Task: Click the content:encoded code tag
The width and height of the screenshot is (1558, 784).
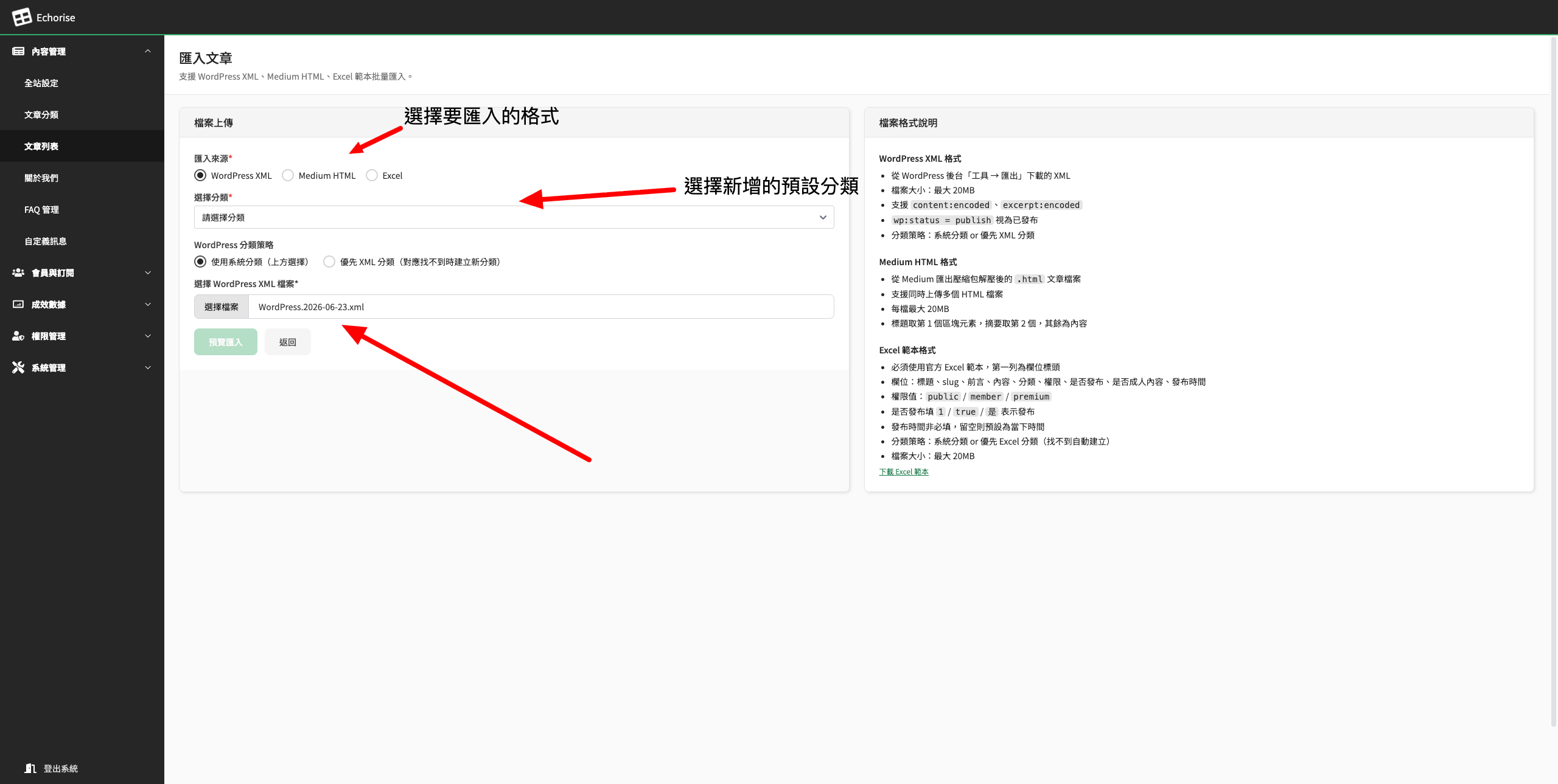Action: (951, 205)
